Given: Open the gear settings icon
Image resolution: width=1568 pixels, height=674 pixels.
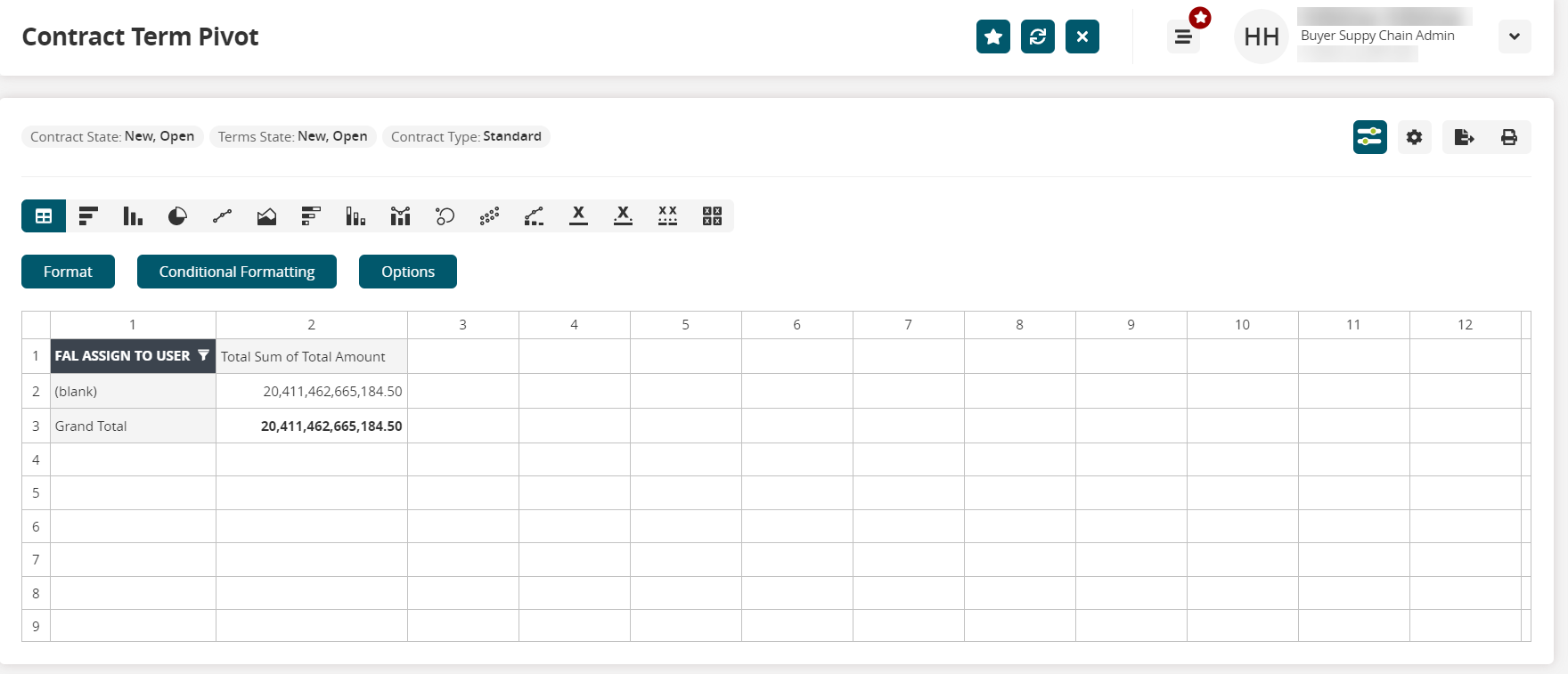Looking at the screenshot, I should (1414, 137).
